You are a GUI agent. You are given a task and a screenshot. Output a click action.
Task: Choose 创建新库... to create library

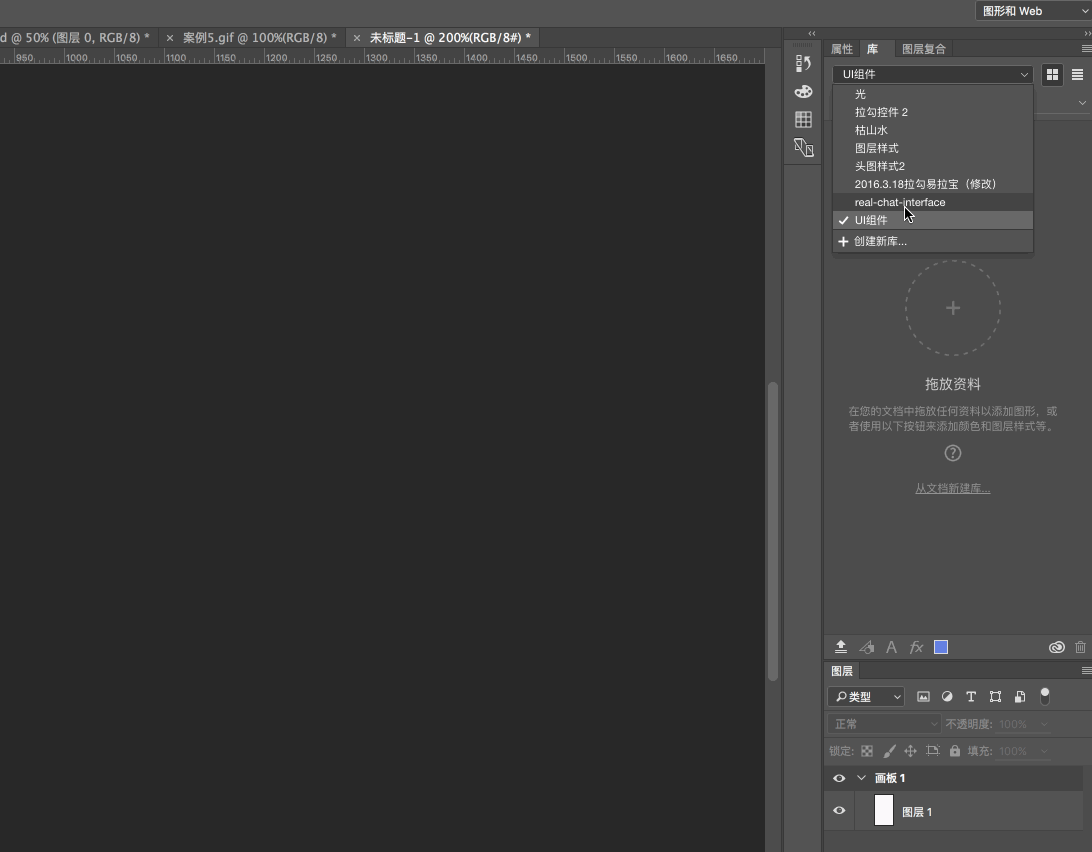point(933,242)
